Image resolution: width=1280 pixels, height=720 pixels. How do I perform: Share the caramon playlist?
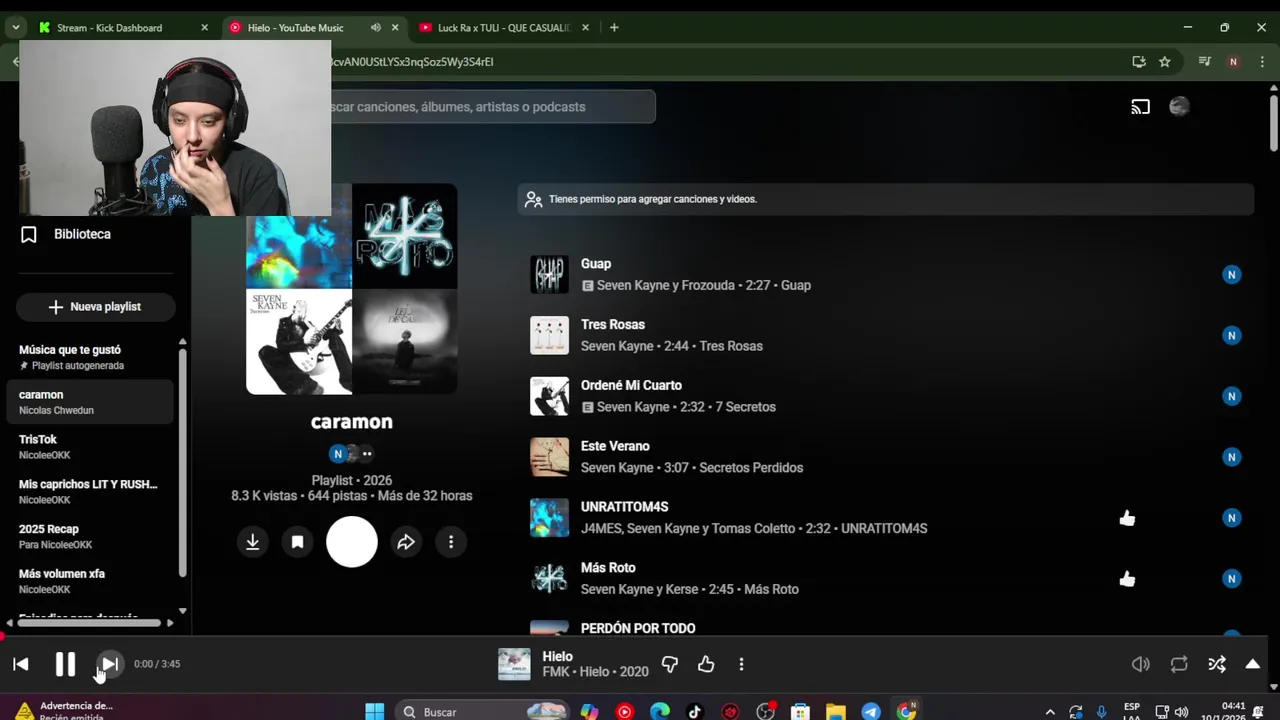click(x=406, y=542)
